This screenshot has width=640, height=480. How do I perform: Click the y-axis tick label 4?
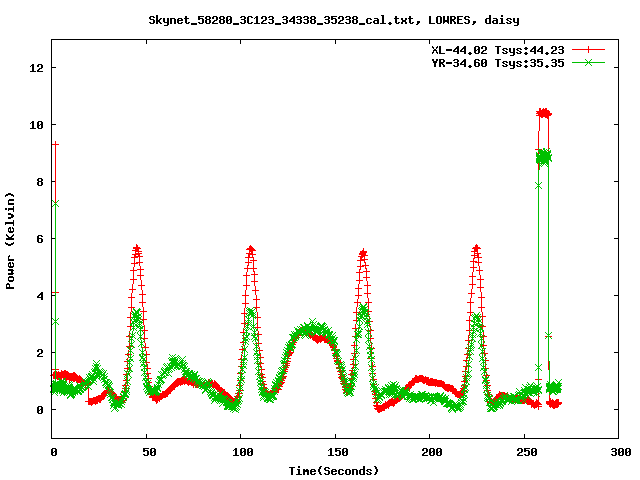(x=40, y=296)
